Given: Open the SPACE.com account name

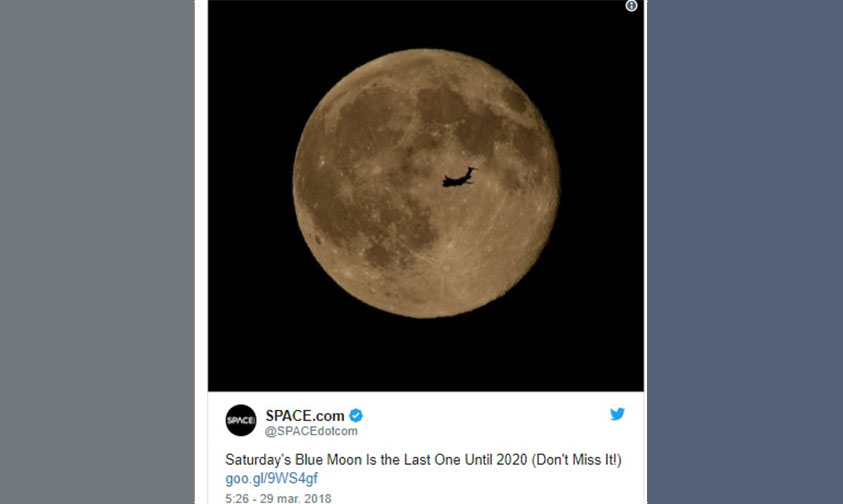Looking at the screenshot, I should click(x=304, y=415).
